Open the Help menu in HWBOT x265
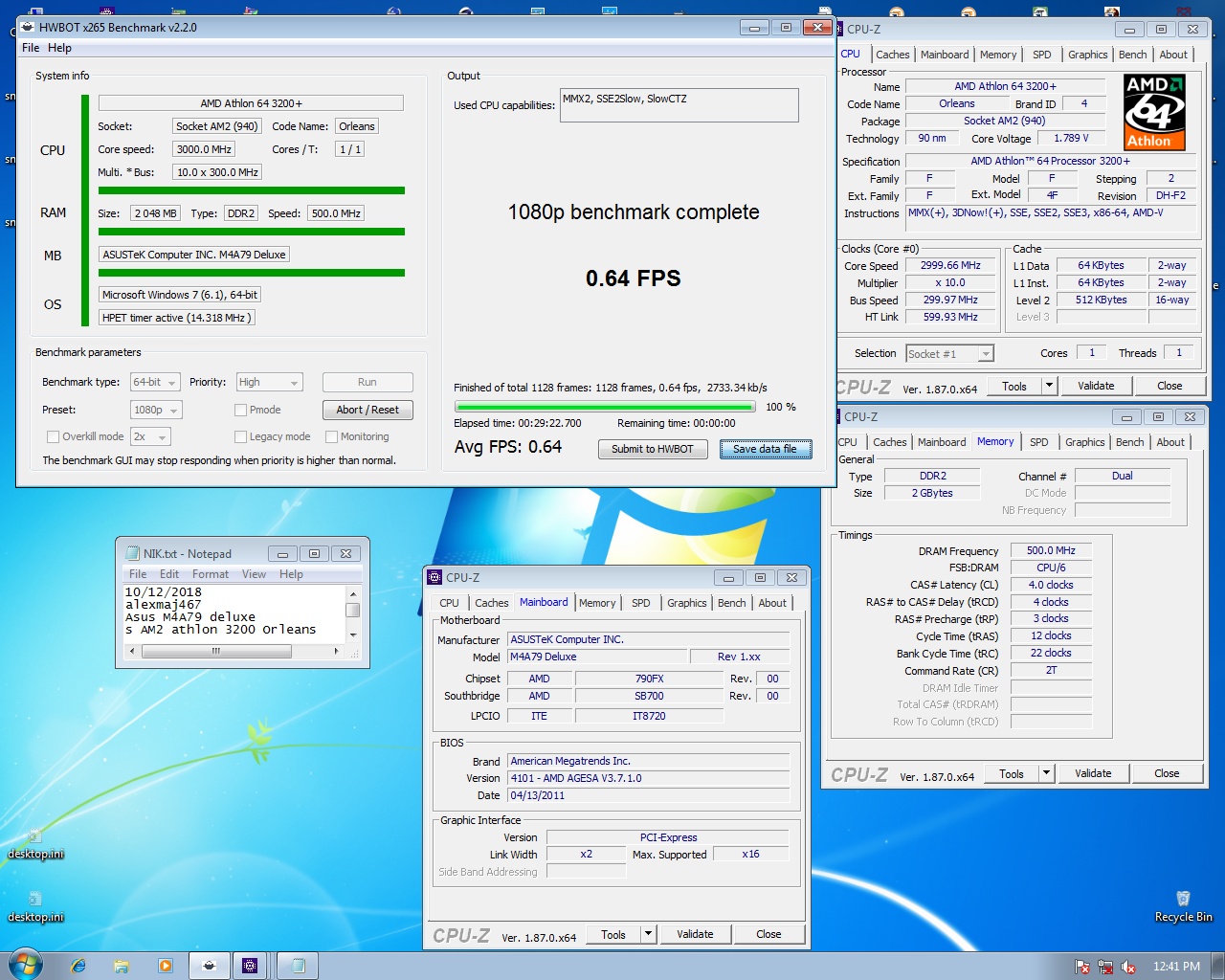The height and width of the screenshot is (980, 1225). pyautogui.click(x=59, y=48)
